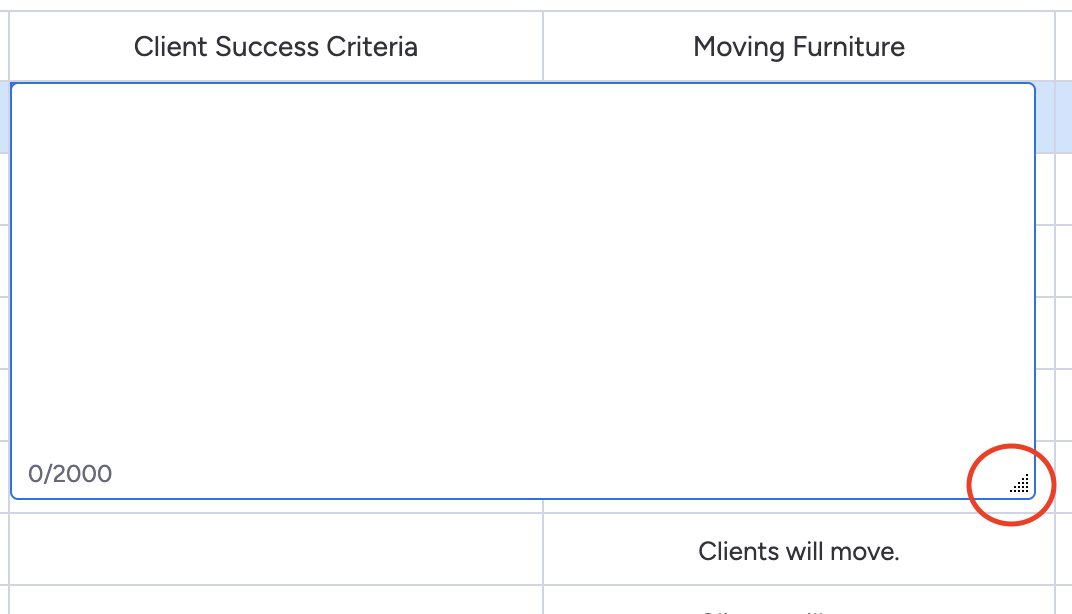This screenshot has width=1072, height=614.
Task: Click the highlighted blue row strip left of the textbox
Action: pyautogui.click(x=4, y=115)
